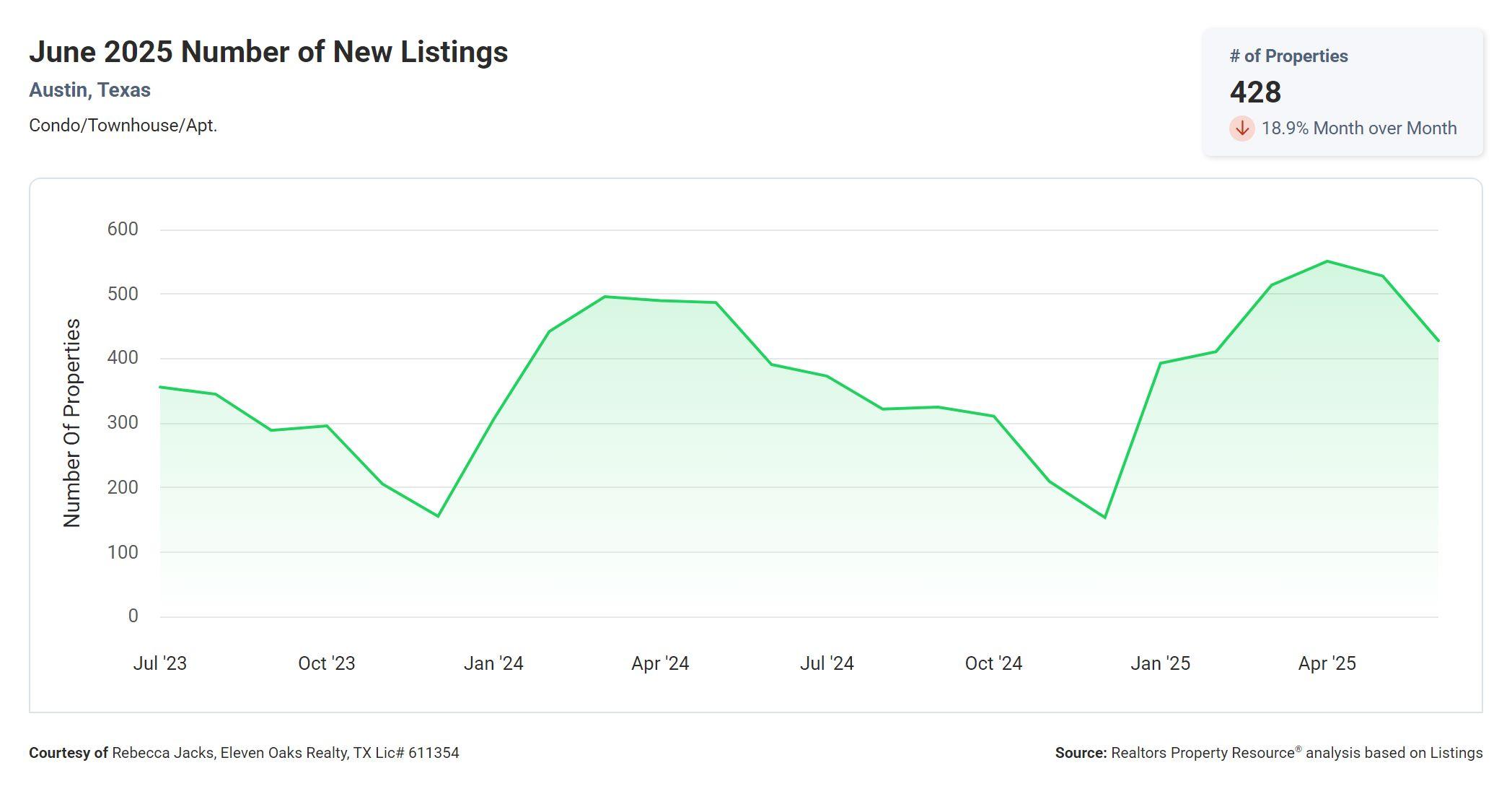
Task: Click the red down-arrow trend icon
Action: point(1241,128)
